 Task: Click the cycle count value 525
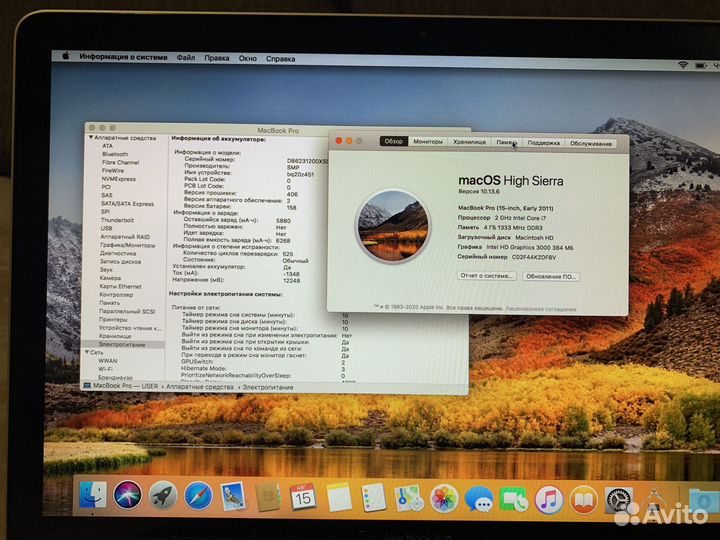(x=288, y=253)
